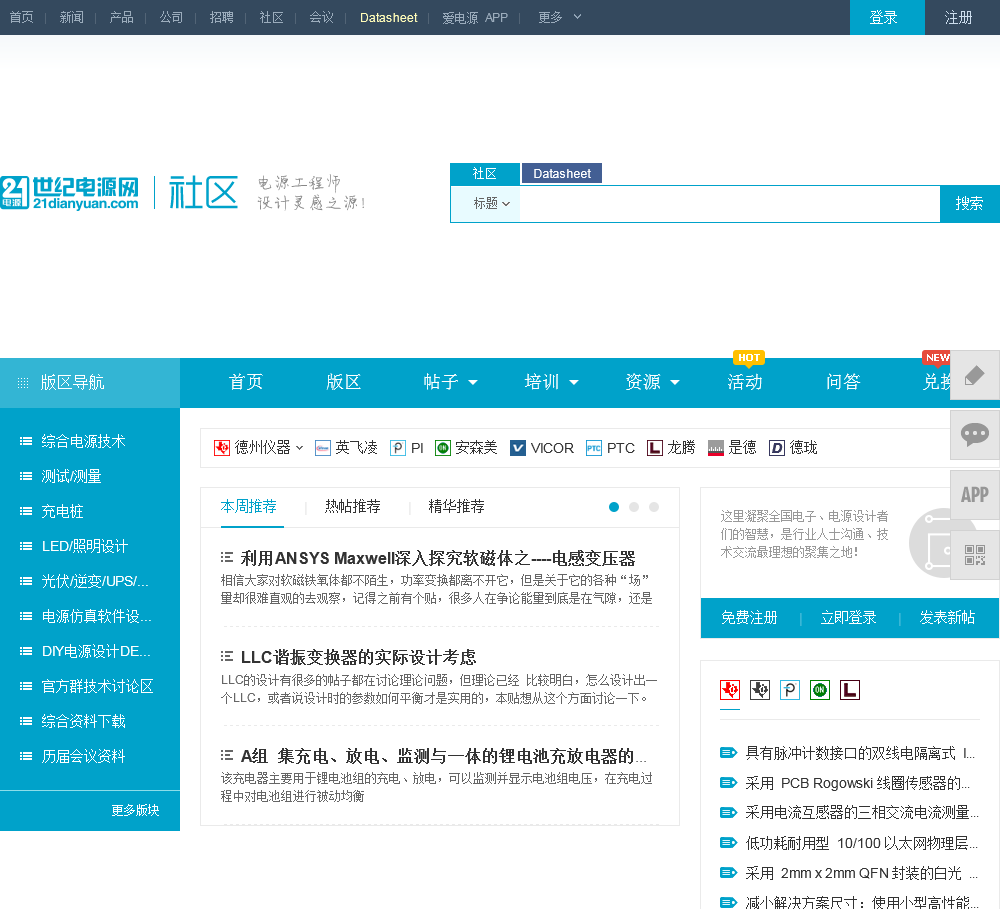Click the search text input field
Viewport: 1000px width, 909px height.
729,204
